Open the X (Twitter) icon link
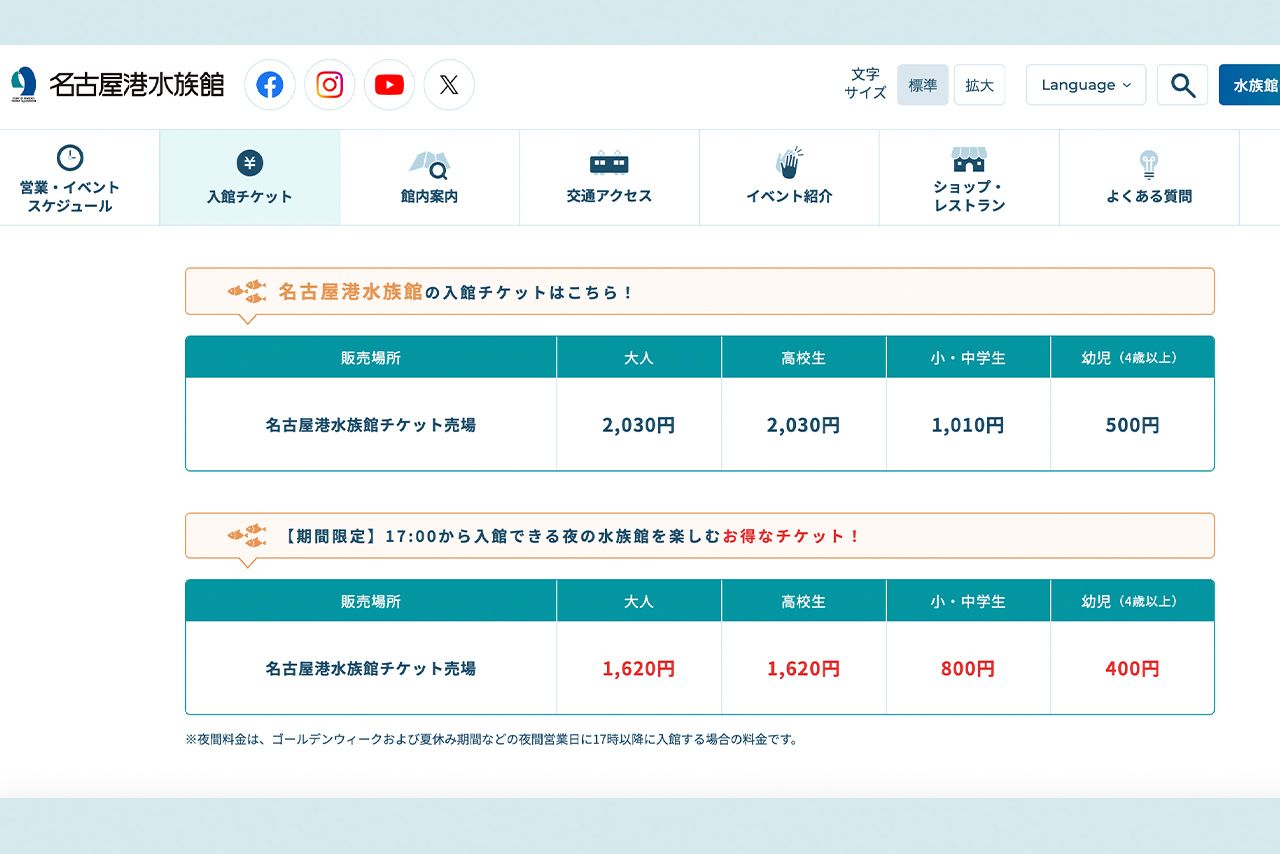1280x854 pixels. coord(449,85)
